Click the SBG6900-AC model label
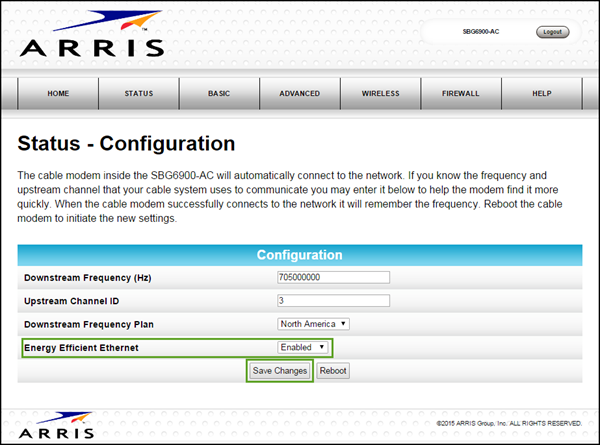The width and height of the screenshot is (600, 445). [x=481, y=32]
